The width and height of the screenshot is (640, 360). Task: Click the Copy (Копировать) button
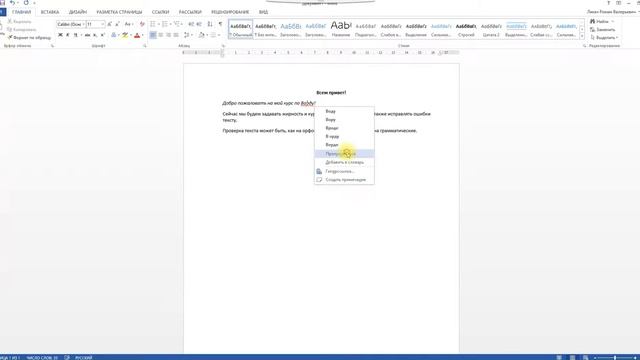pos(22,29)
